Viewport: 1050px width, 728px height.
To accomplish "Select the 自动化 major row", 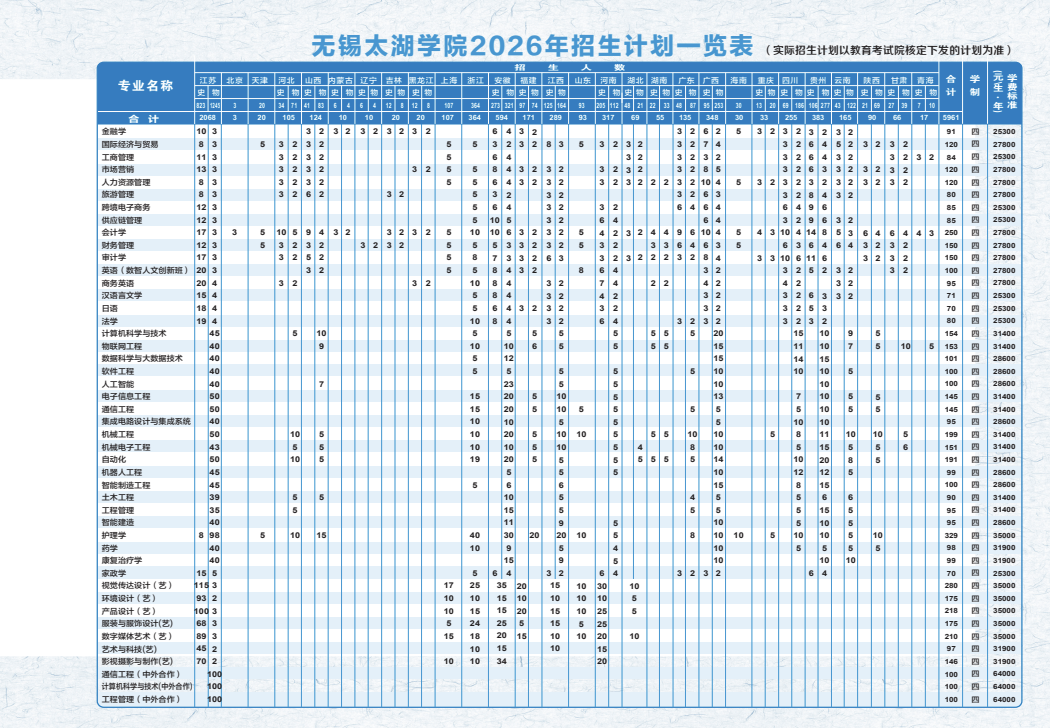I will coord(560,459).
